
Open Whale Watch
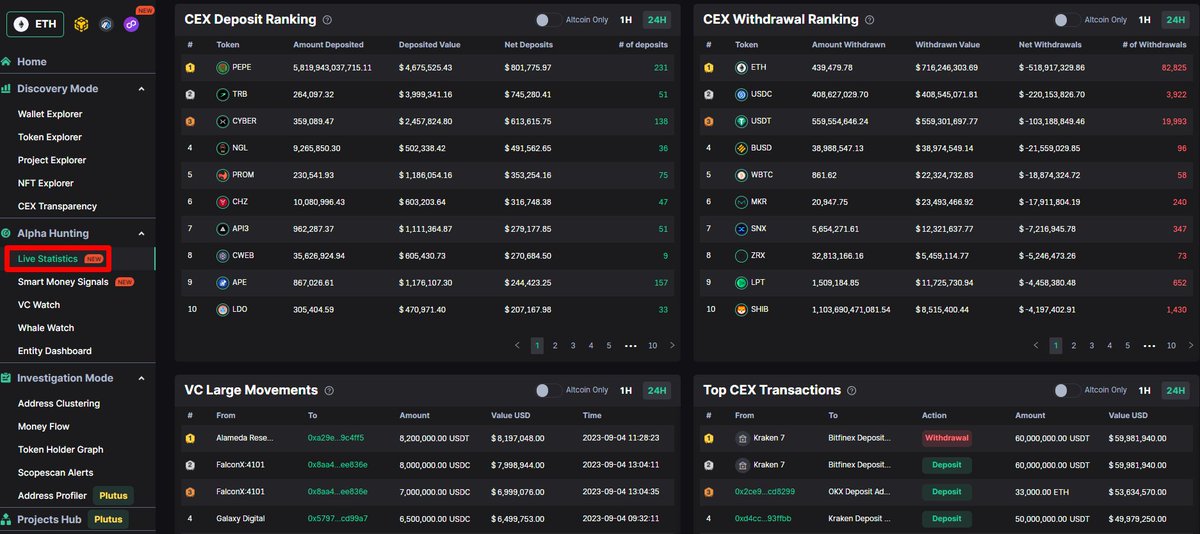(x=46, y=328)
